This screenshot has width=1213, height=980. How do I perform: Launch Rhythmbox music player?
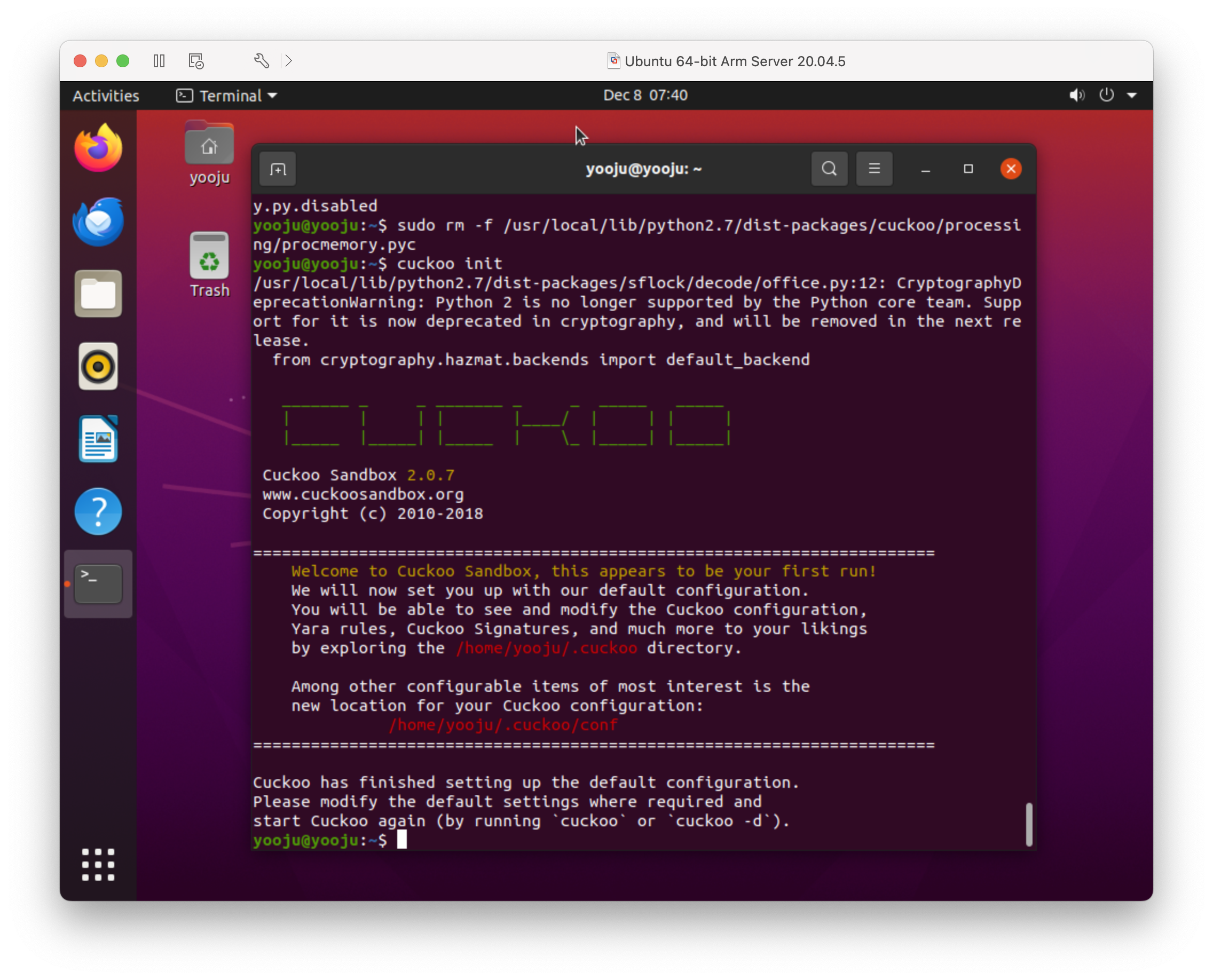pyautogui.click(x=98, y=367)
